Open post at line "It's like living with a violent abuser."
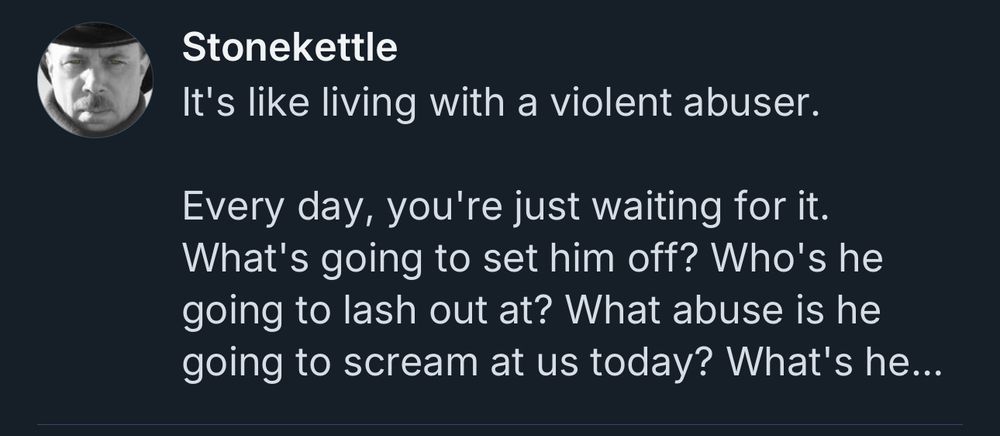 click(499, 103)
